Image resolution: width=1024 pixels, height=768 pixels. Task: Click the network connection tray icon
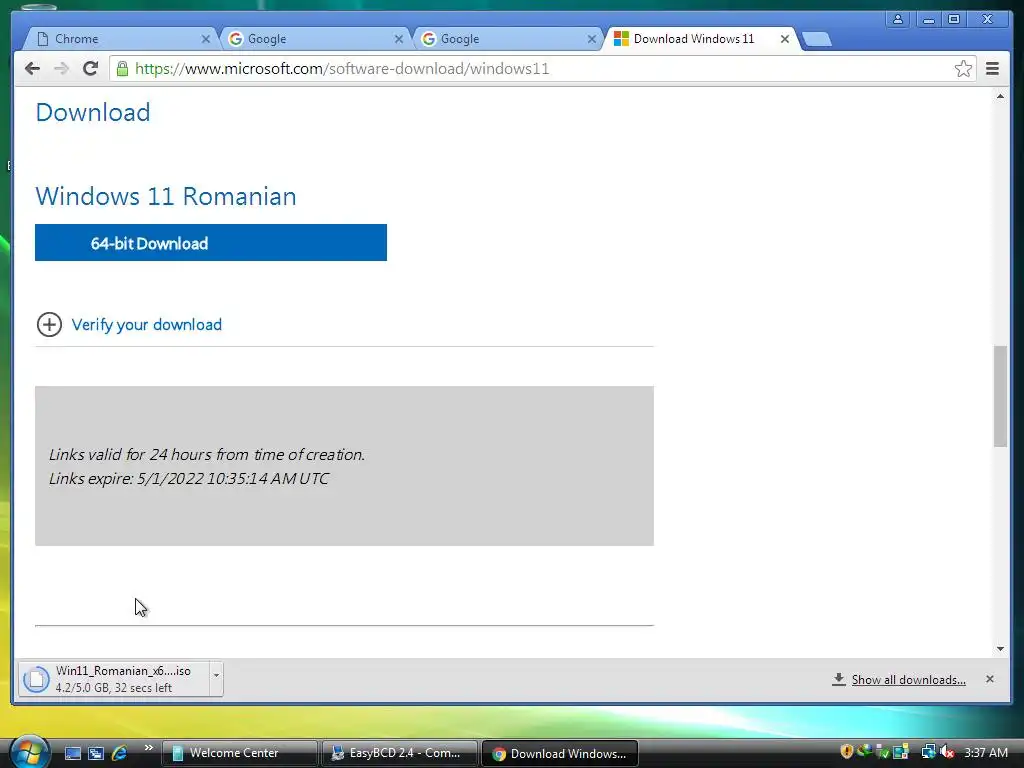(928, 752)
